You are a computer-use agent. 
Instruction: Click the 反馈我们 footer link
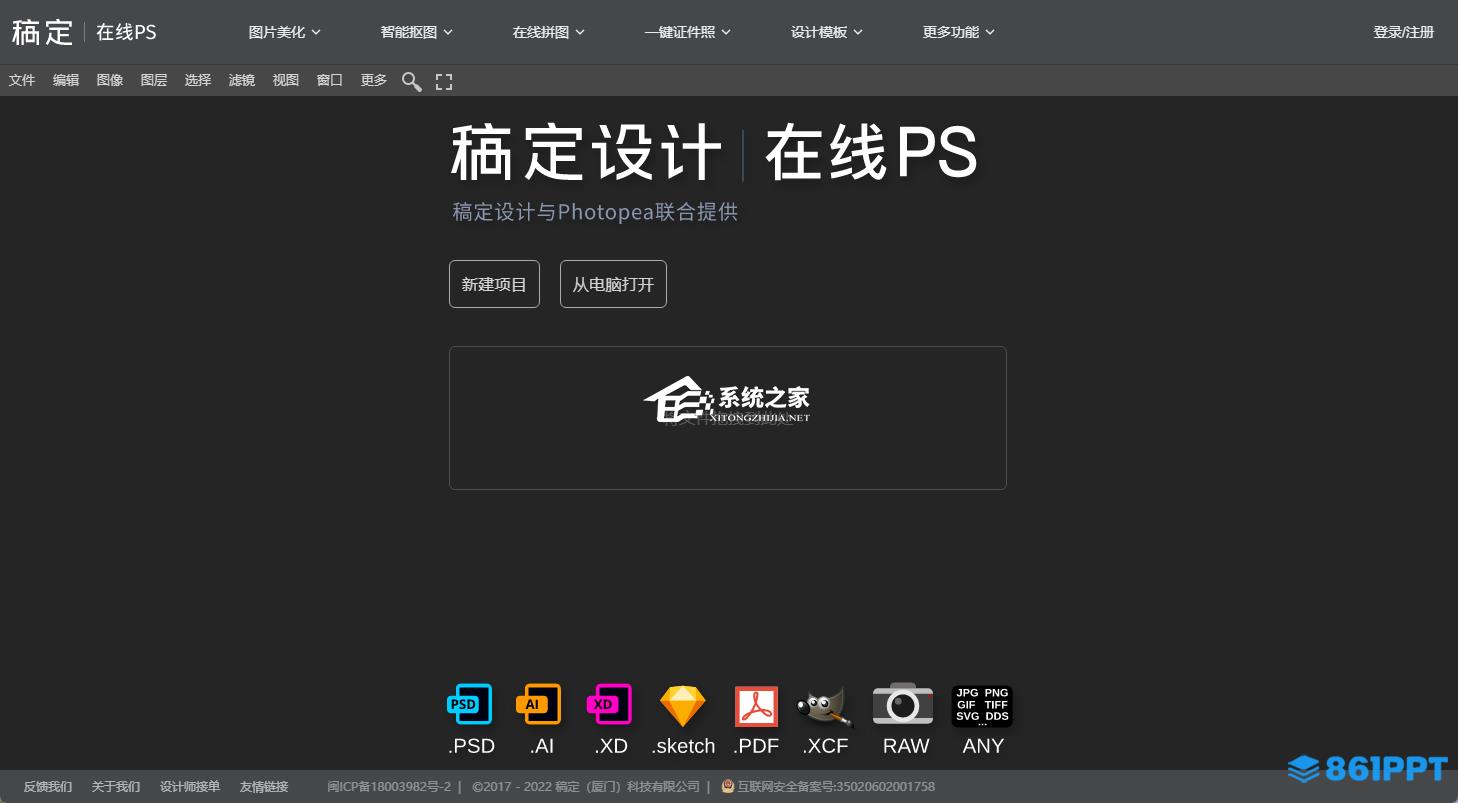[48, 787]
